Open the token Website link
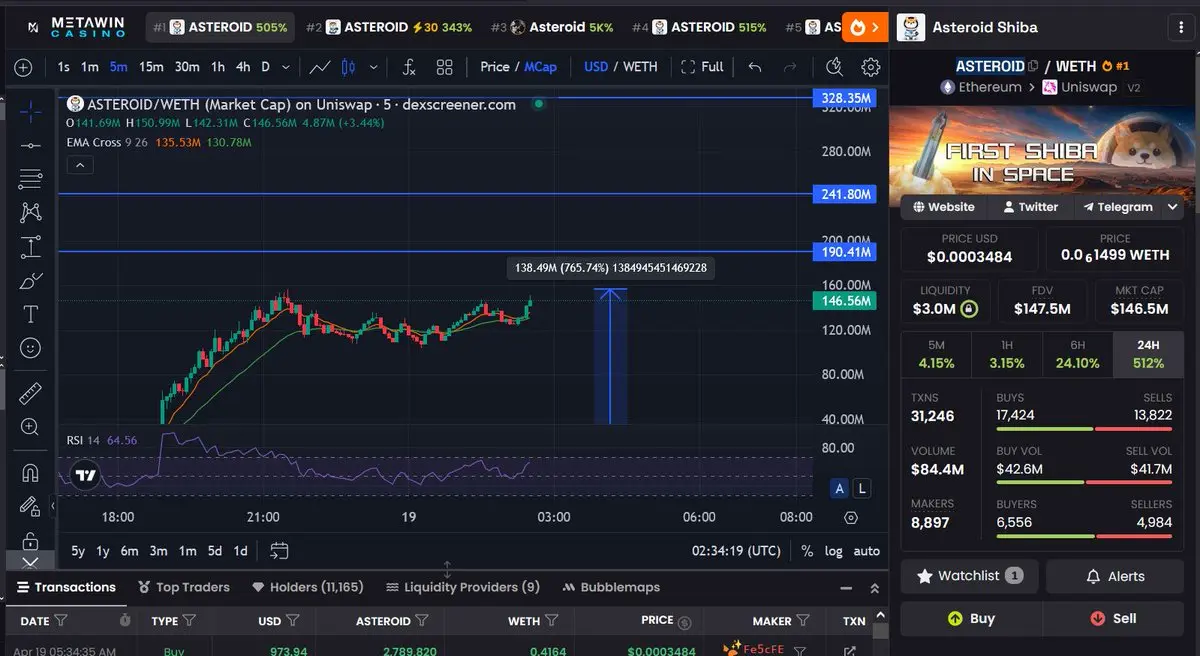The image size is (1200, 656). [x=943, y=207]
